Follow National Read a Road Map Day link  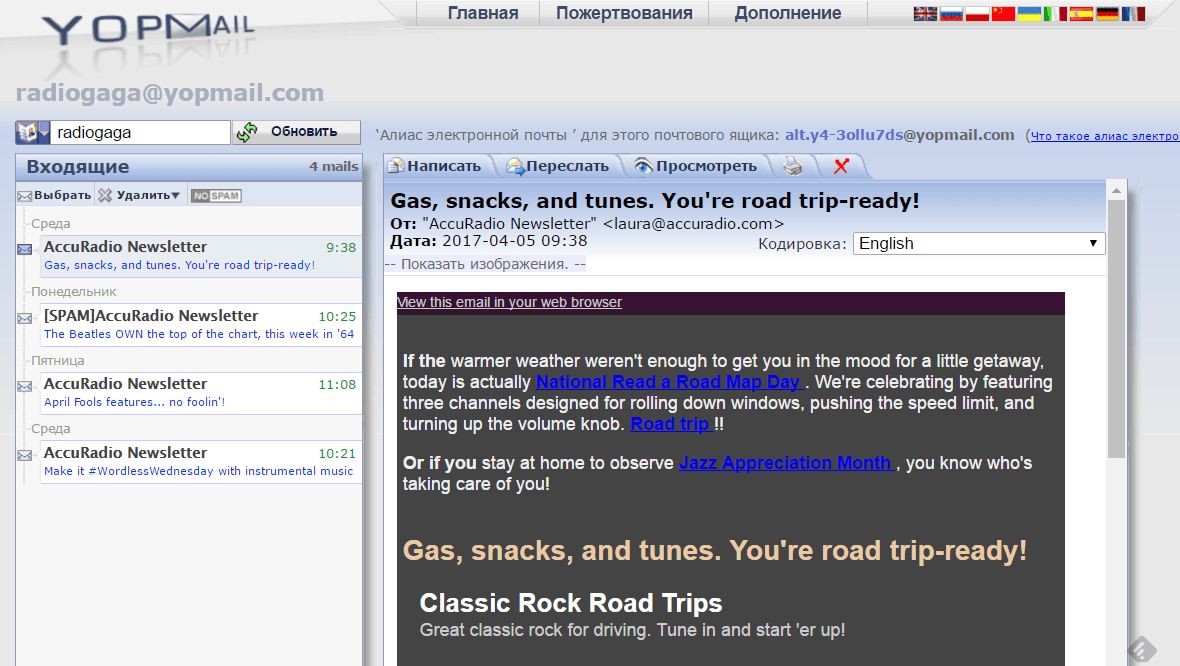pos(668,382)
